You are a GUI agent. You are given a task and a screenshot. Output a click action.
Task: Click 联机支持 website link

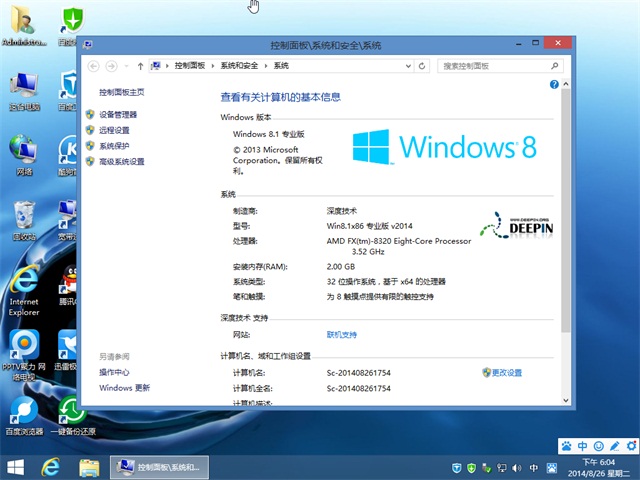click(341, 334)
